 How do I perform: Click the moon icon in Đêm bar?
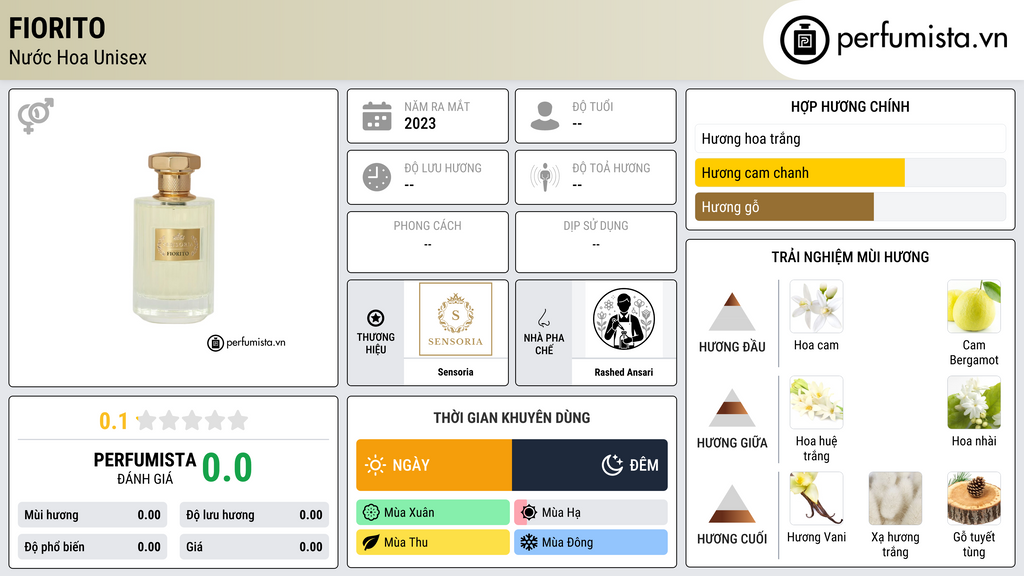point(612,465)
